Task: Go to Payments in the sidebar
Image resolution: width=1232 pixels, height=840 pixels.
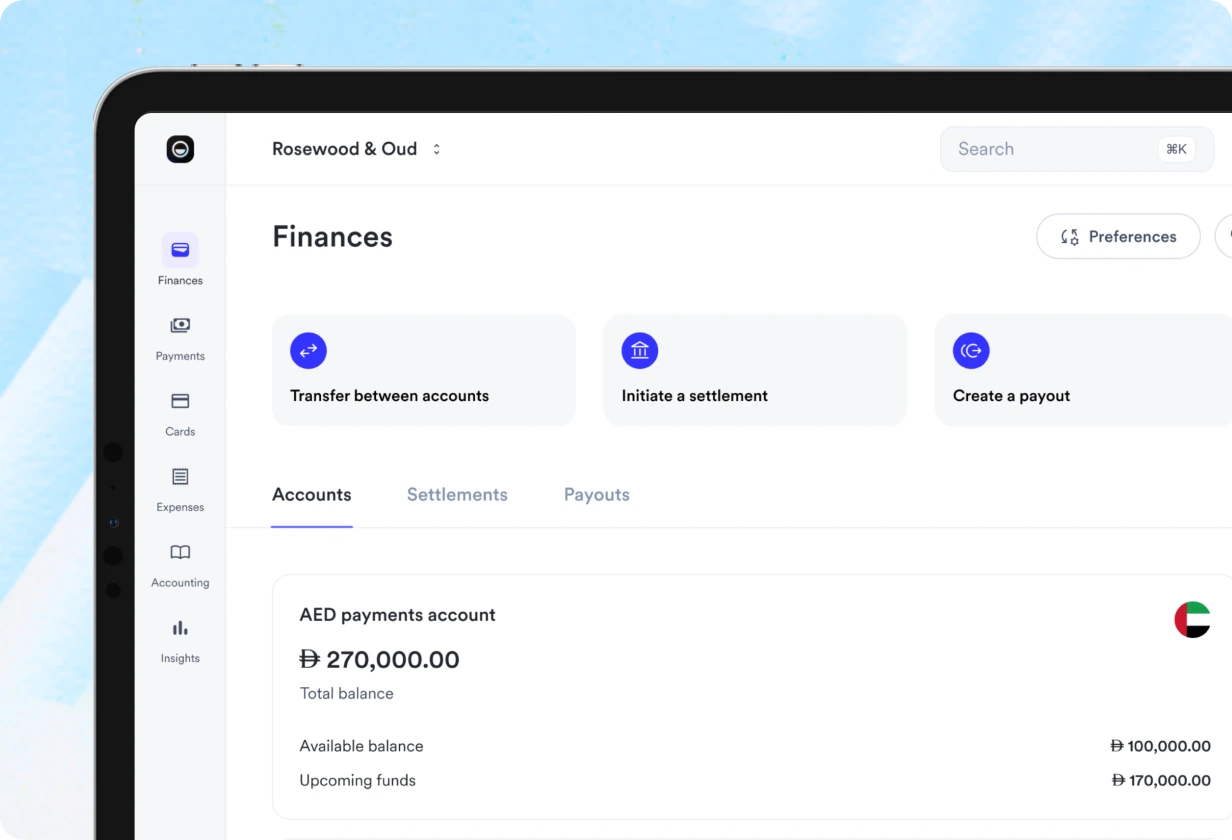Action: (x=180, y=326)
